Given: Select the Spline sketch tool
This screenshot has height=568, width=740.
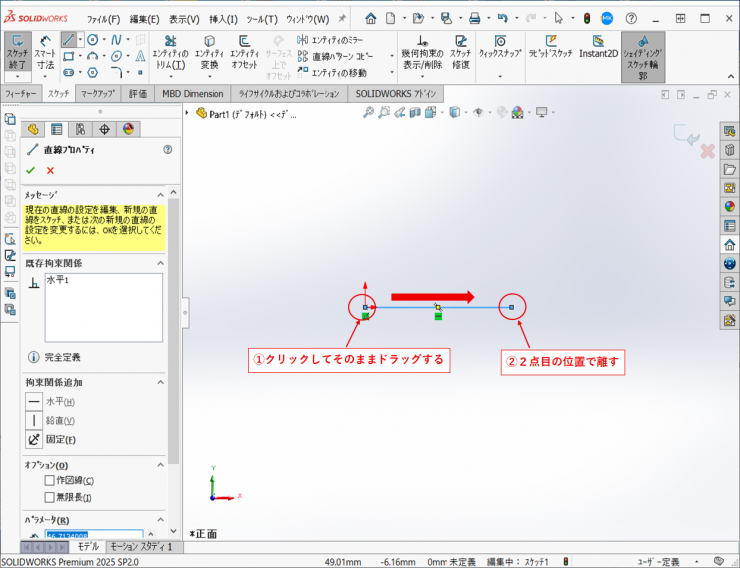Looking at the screenshot, I should pyautogui.click(x=116, y=40).
